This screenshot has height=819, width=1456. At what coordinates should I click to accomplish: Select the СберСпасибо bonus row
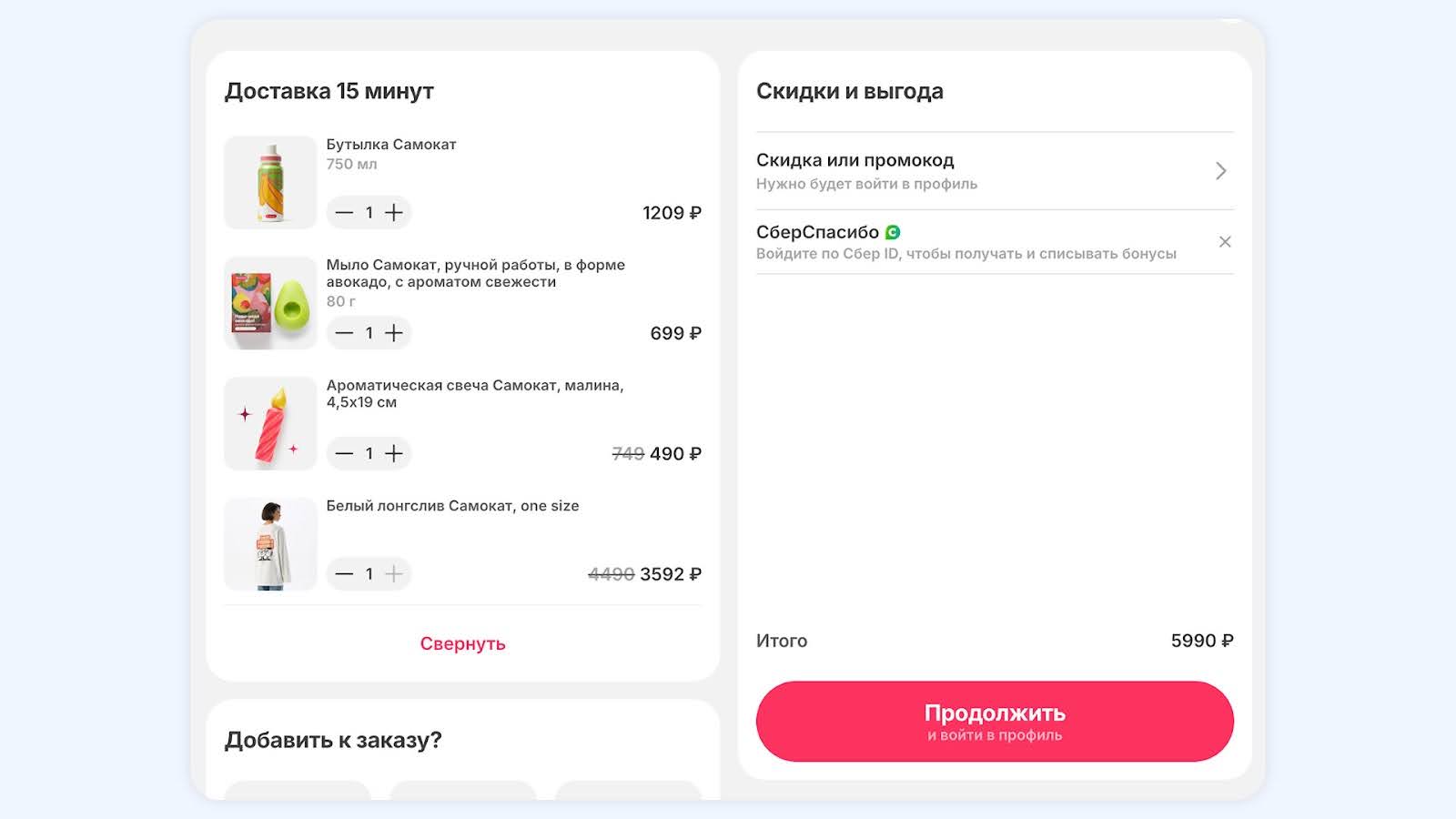pos(966,242)
